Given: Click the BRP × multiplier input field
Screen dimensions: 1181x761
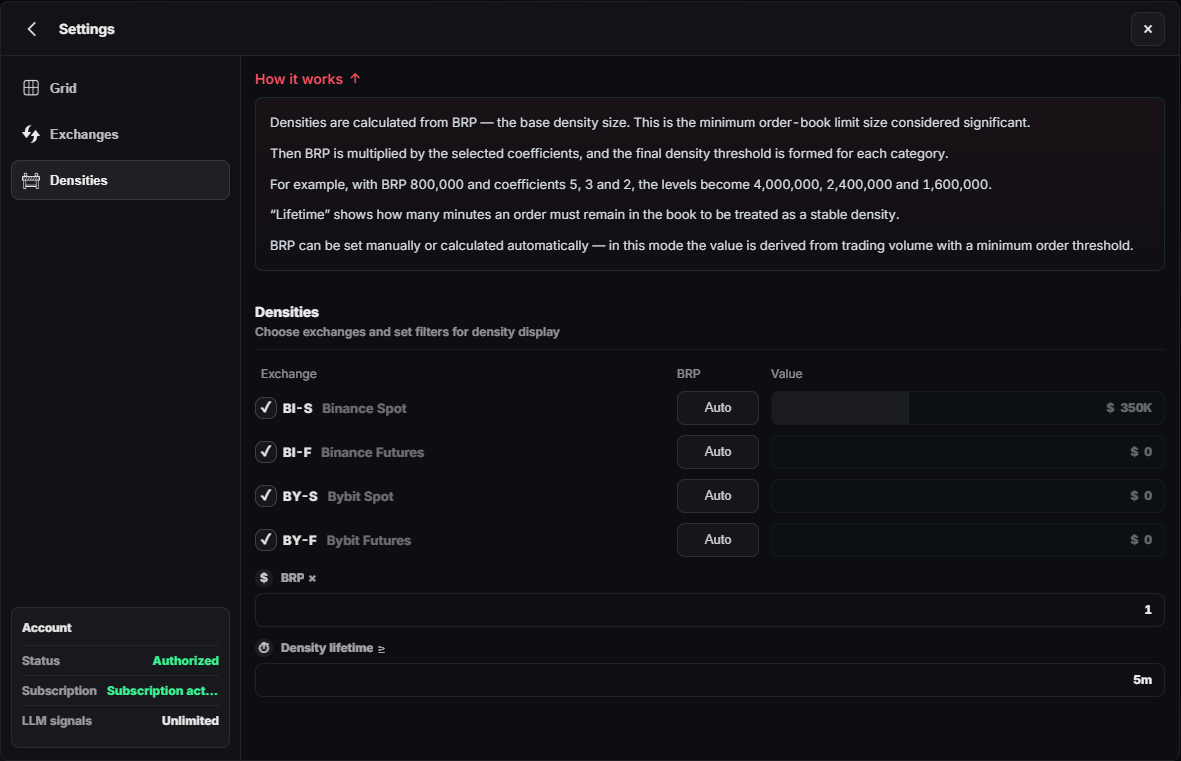Looking at the screenshot, I should [709, 610].
